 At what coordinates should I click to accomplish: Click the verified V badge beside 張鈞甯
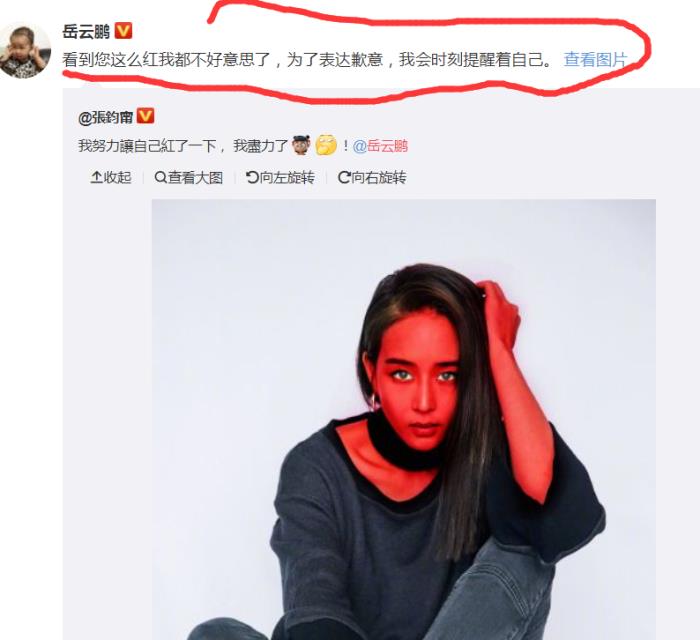click(146, 116)
